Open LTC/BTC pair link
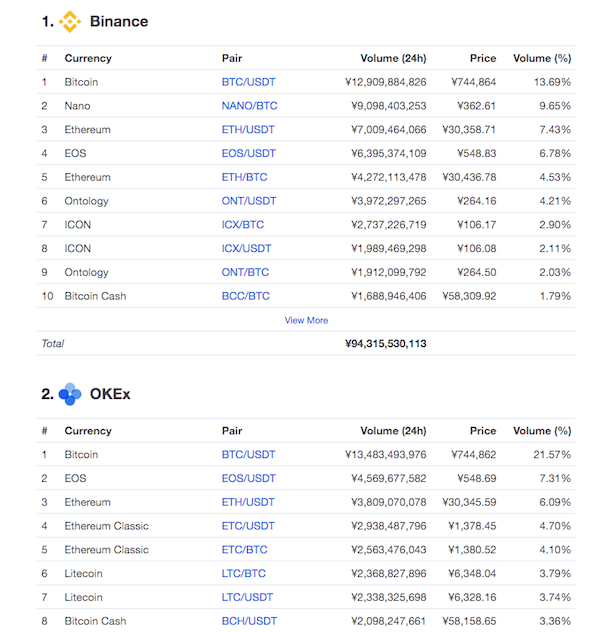 coord(243,574)
